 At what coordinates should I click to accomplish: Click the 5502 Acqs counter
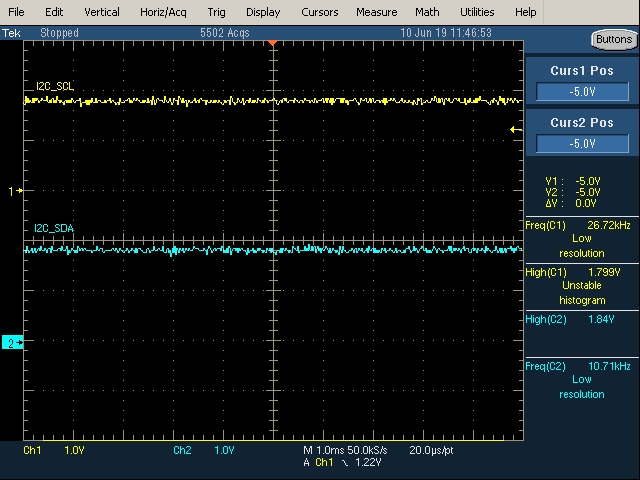[x=224, y=33]
